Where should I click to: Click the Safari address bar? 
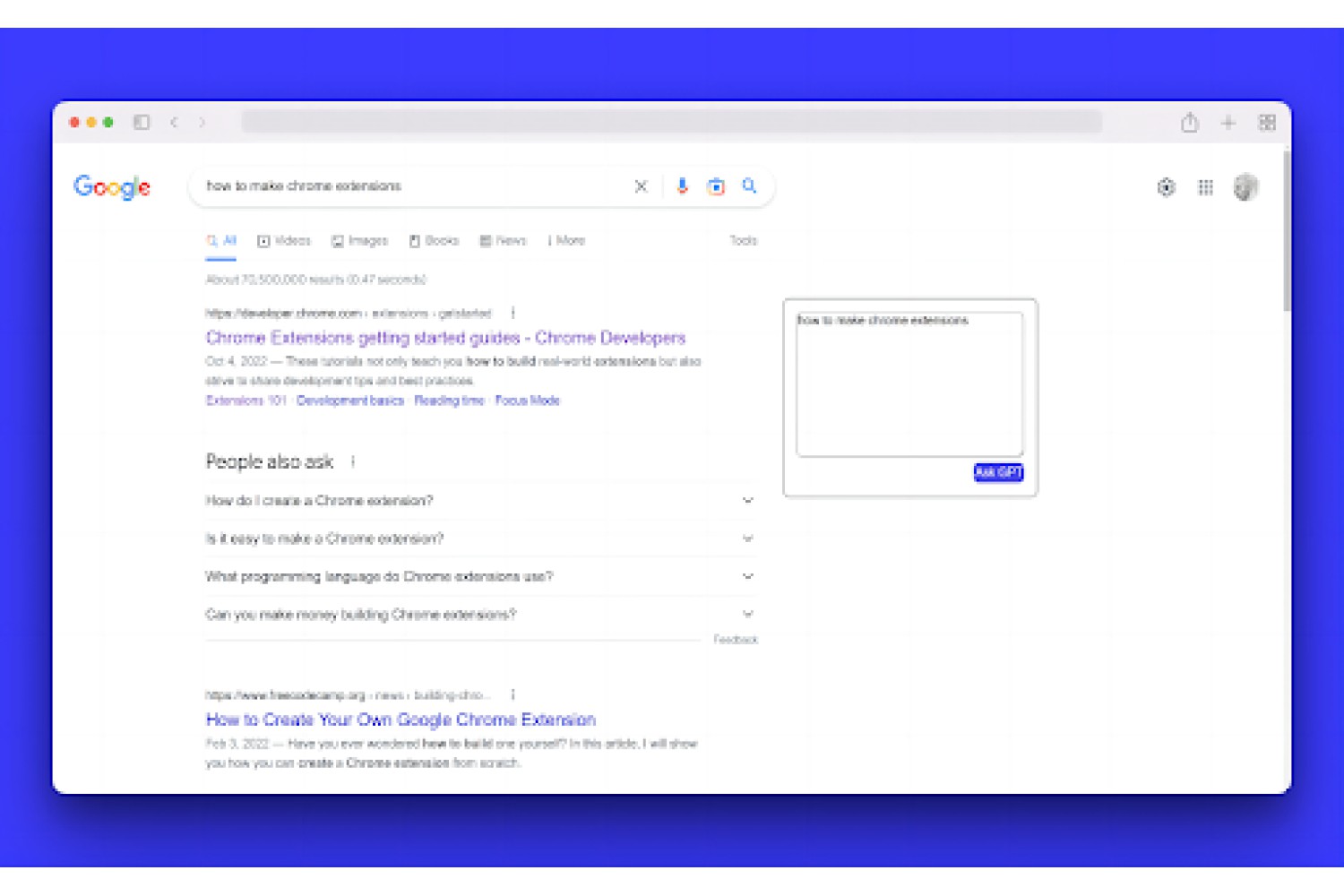pyautogui.click(x=671, y=122)
